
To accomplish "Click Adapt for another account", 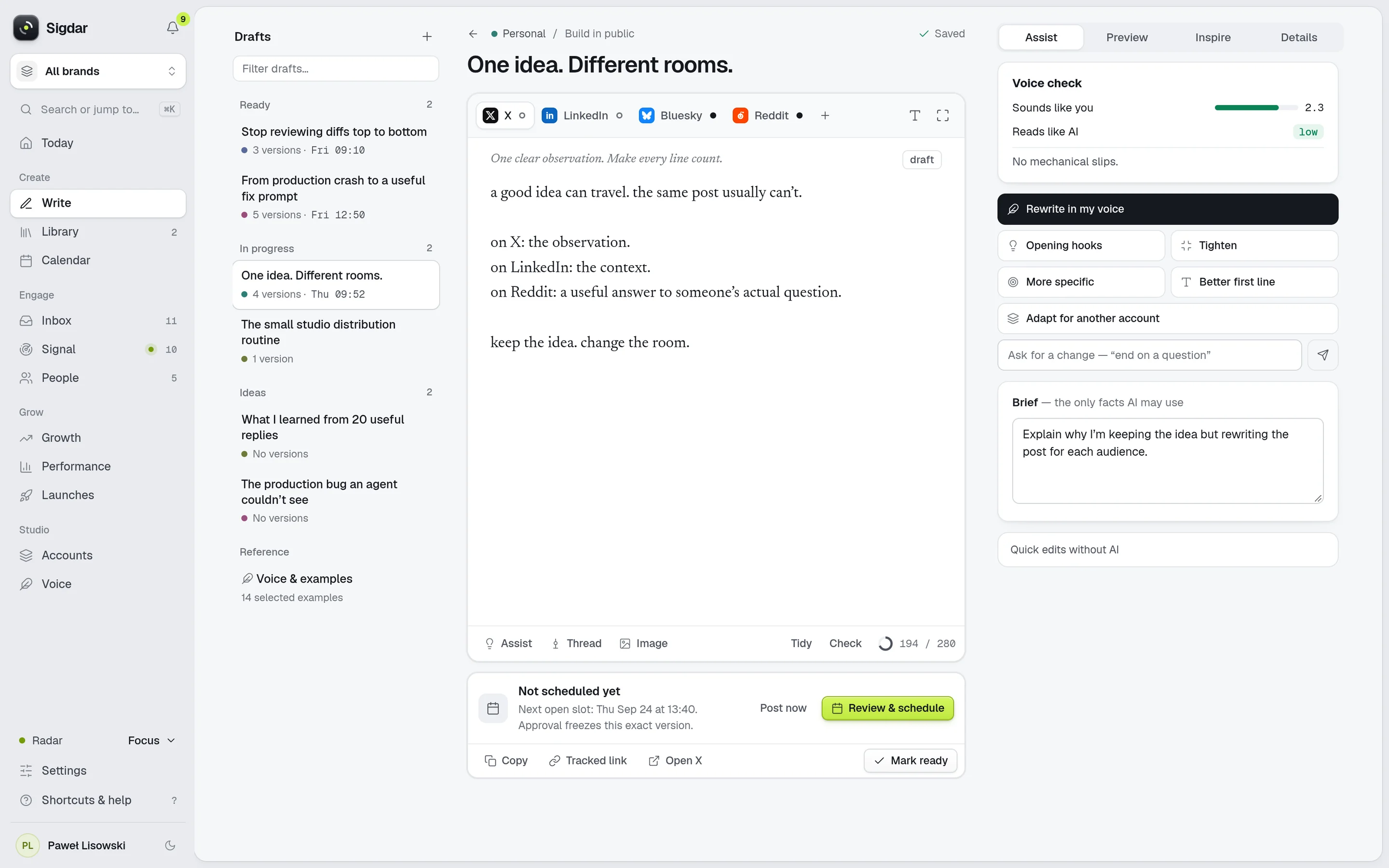I will 1168,319.
